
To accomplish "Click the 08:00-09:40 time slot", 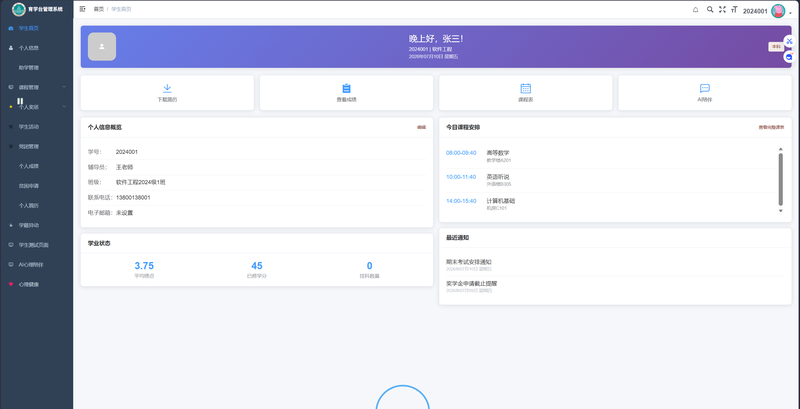I will point(461,153).
